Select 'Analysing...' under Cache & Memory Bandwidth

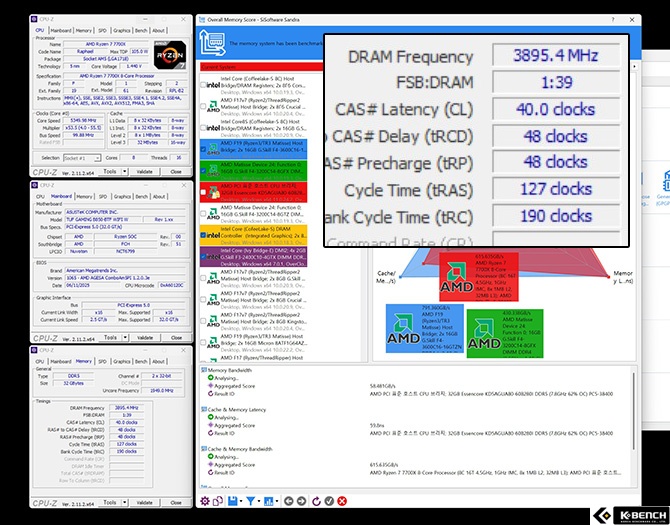tap(226, 457)
